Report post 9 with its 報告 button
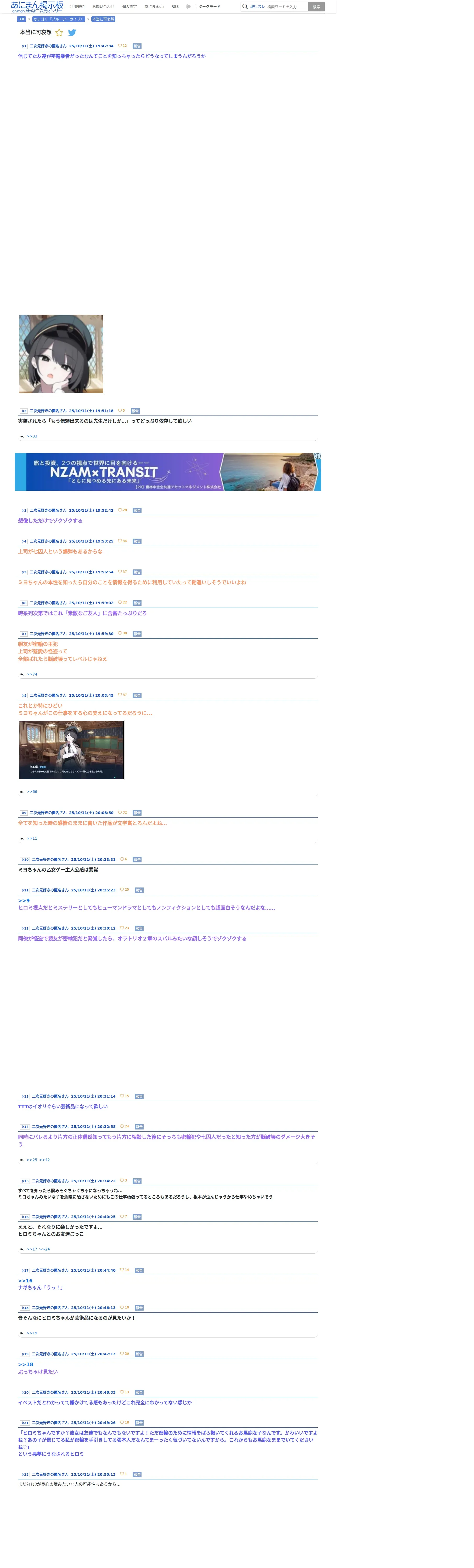Screen dimensions: 474x1568 pyautogui.click(x=137, y=812)
